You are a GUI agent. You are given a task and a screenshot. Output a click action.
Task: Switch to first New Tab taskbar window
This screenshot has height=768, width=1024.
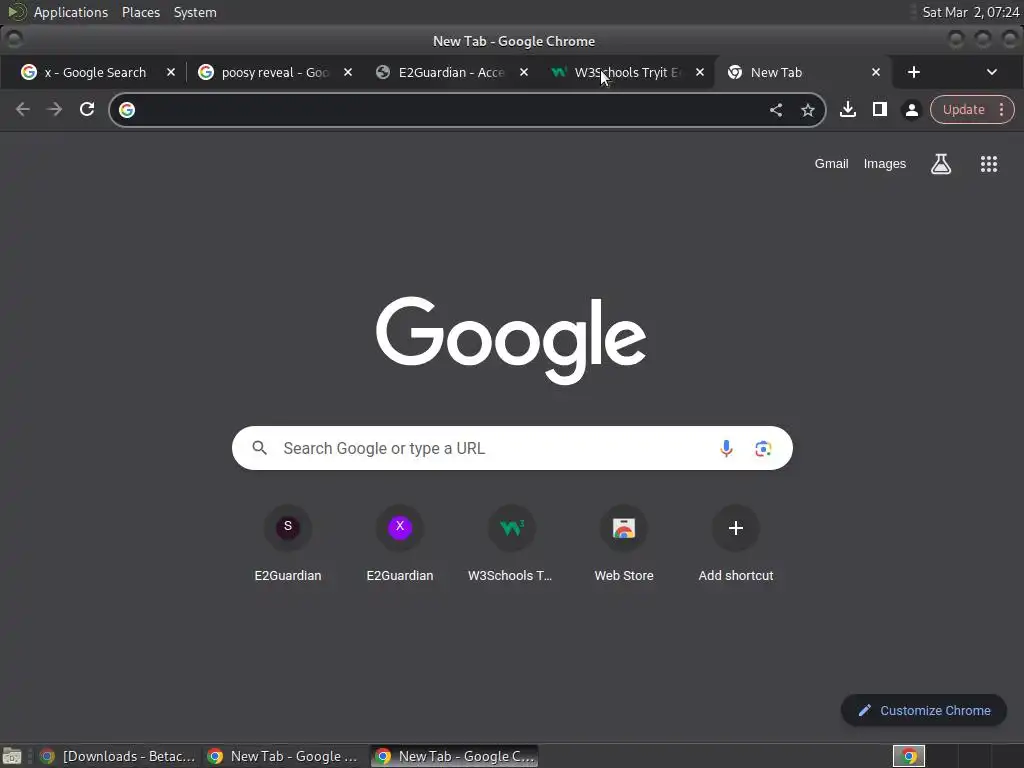[282, 756]
